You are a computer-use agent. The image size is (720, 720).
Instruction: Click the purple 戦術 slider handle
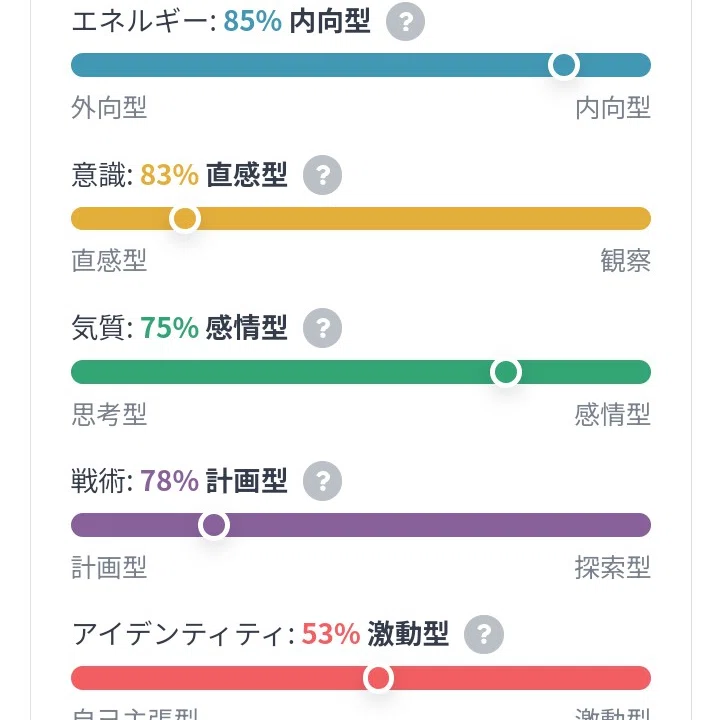point(214,525)
